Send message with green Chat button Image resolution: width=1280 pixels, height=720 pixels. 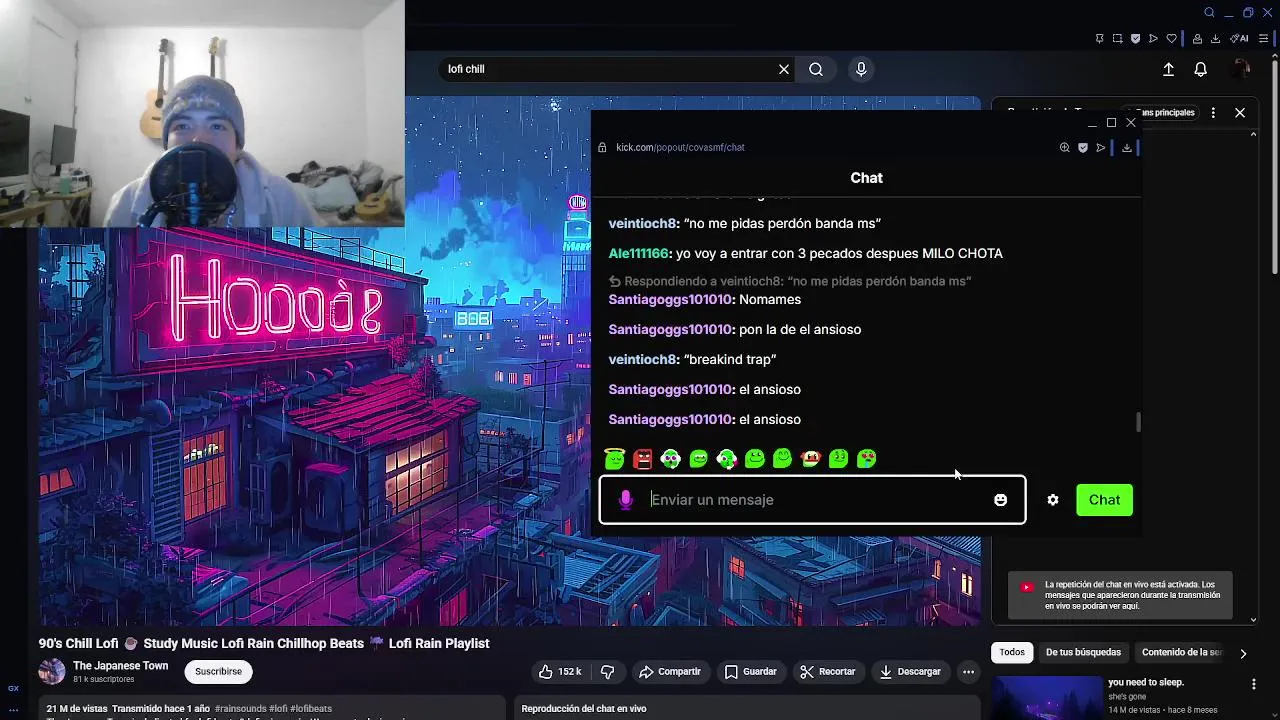[x=1104, y=500]
